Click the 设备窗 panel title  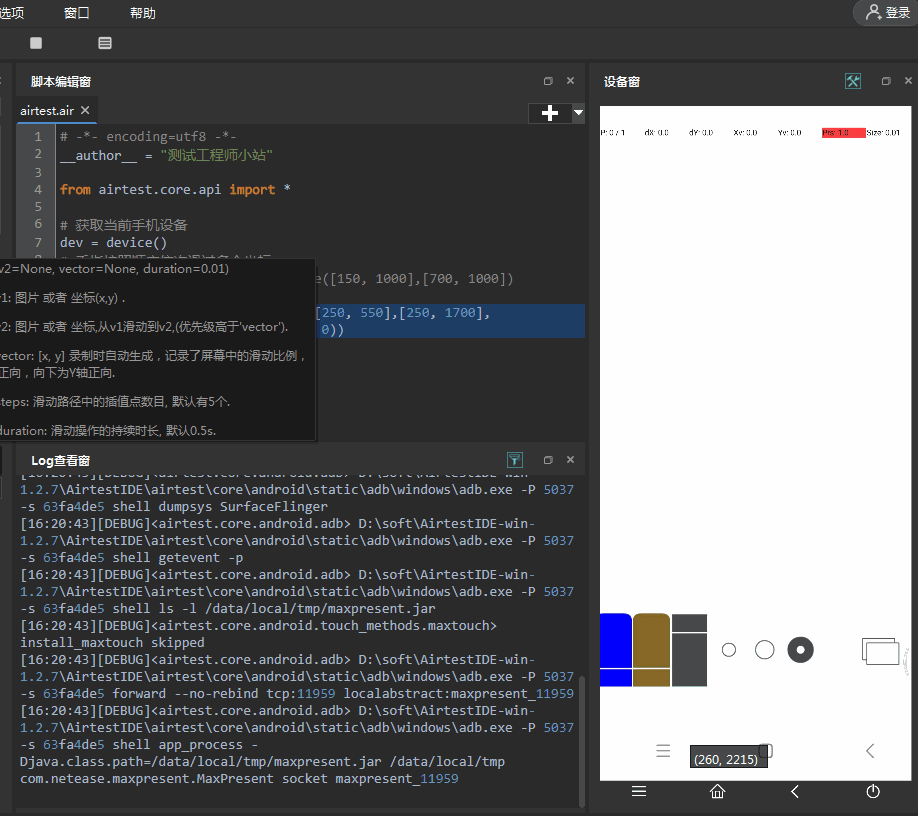622,82
